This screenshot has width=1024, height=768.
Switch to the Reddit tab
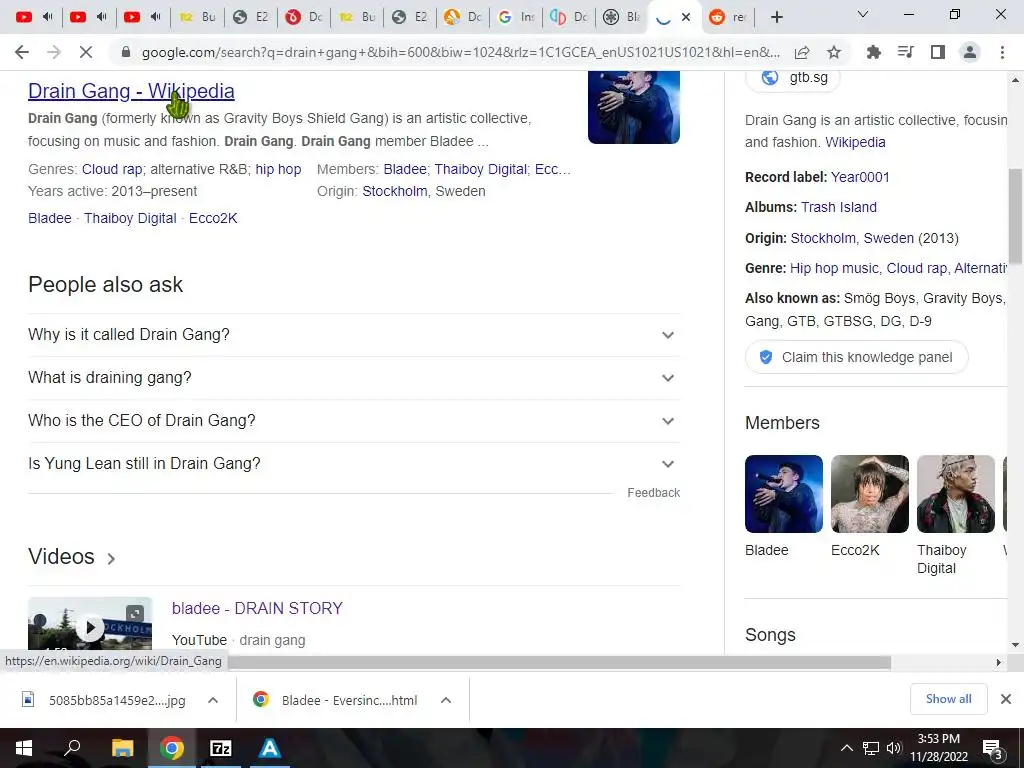click(x=728, y=17)
